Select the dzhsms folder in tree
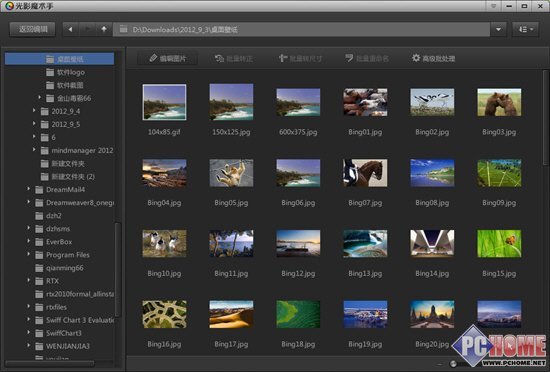Image resolution: width=550 pixels, height=372 pixels. pyautogui.click(x=58, y=229)
